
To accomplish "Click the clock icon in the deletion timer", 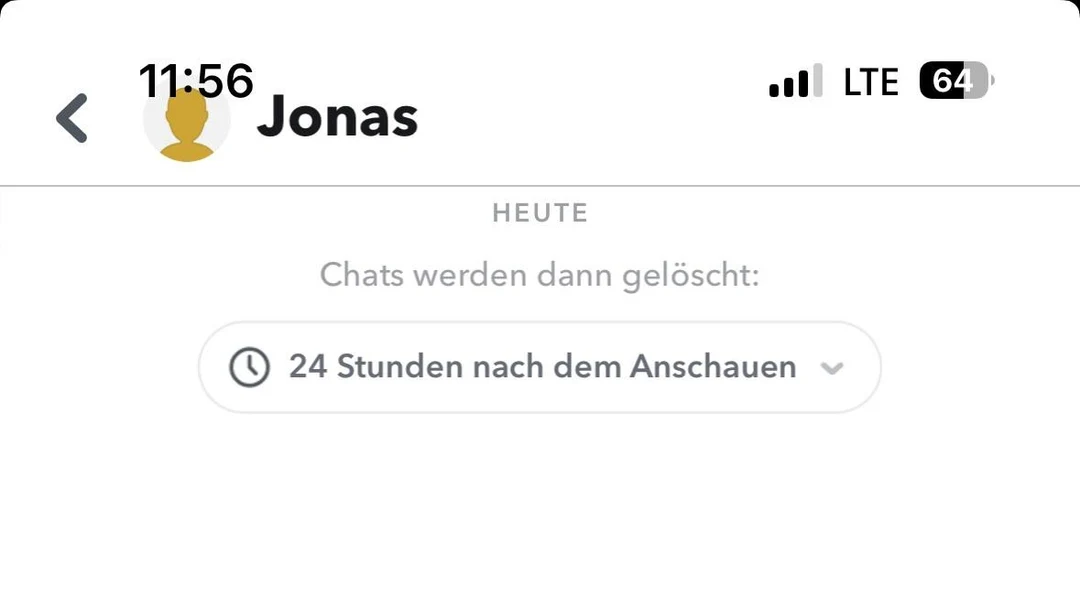I will [249, 367].
